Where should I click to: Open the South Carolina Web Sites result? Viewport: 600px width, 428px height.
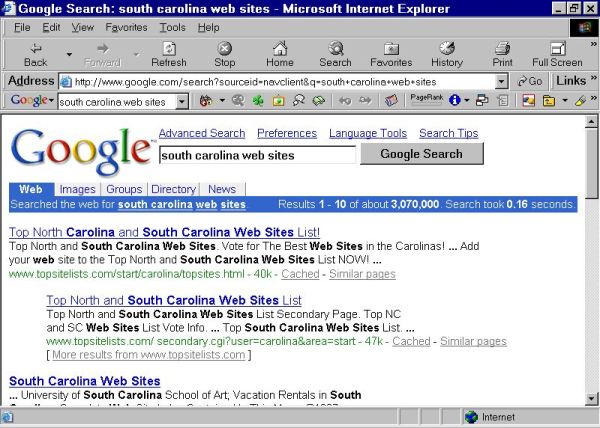coord(85,381)
